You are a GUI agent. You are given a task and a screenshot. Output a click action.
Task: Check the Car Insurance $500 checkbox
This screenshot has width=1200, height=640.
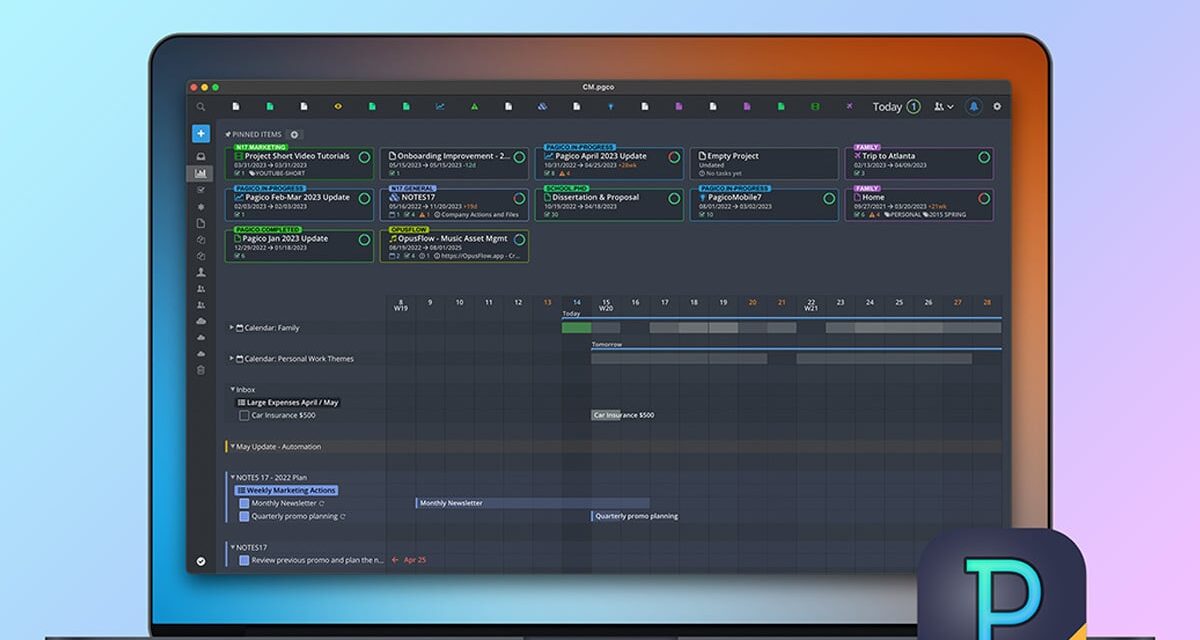tap(244, 416)
